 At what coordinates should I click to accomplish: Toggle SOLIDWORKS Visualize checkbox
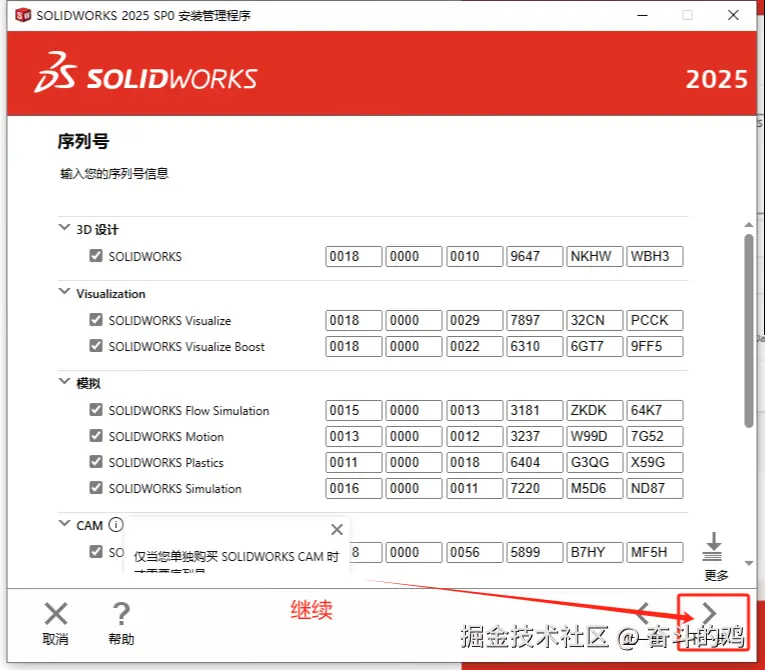96,320
